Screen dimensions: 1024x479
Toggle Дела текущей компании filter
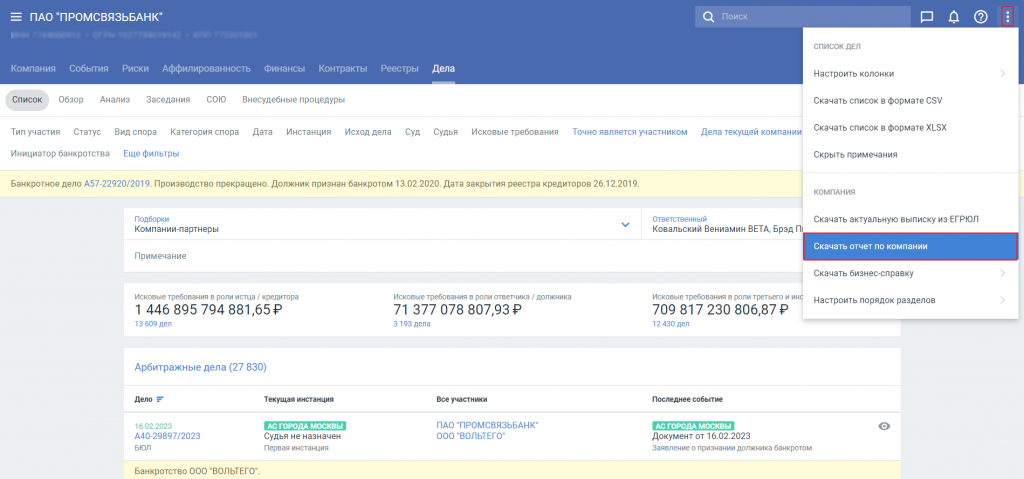pyautogui.click(x=751, y=132)
